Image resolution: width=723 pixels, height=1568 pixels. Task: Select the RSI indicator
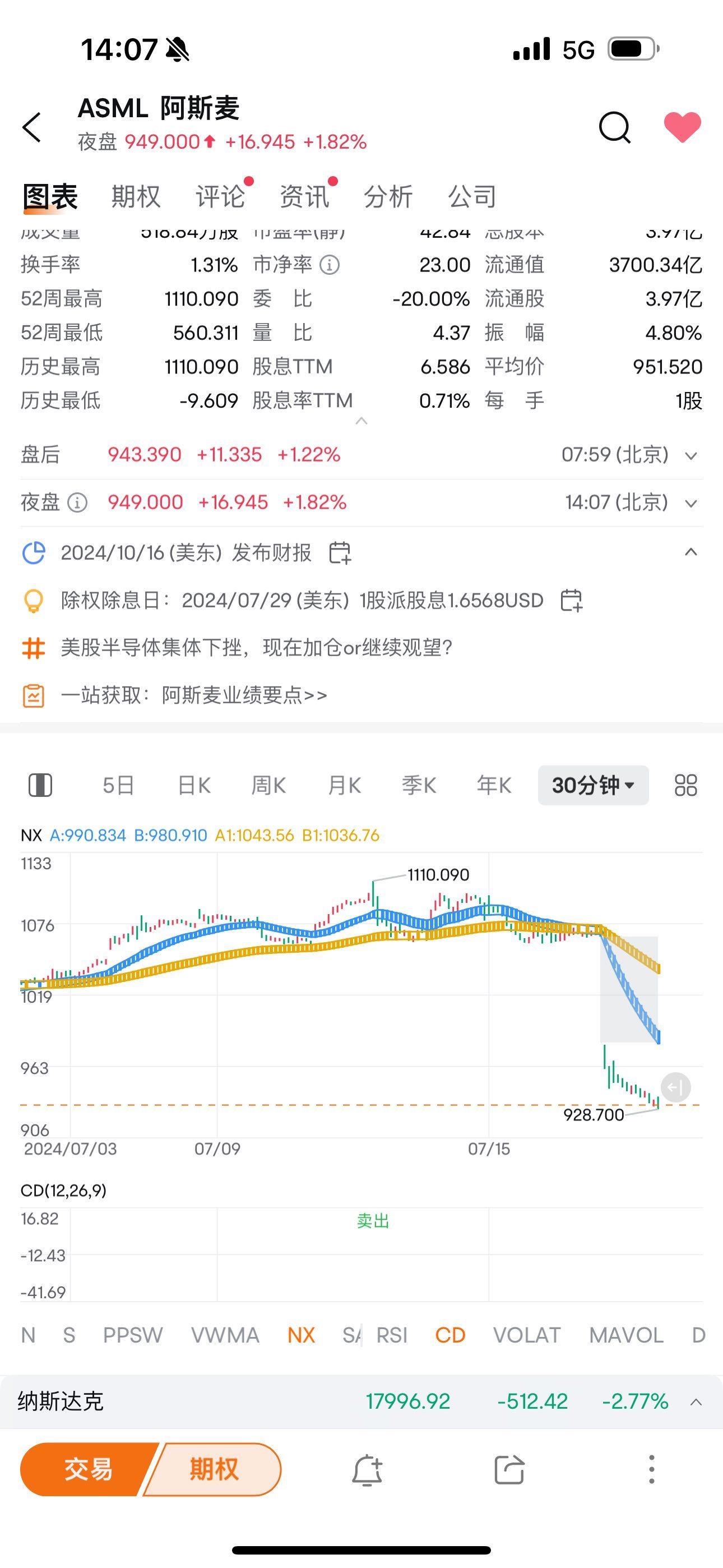pos(392,1335)
